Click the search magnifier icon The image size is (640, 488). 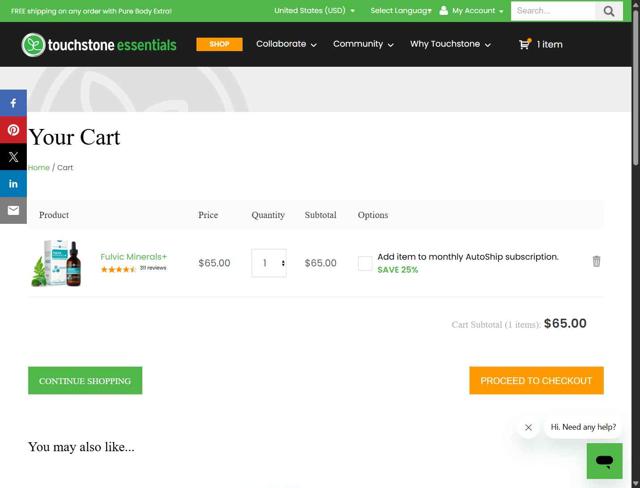tap(609, 11)
